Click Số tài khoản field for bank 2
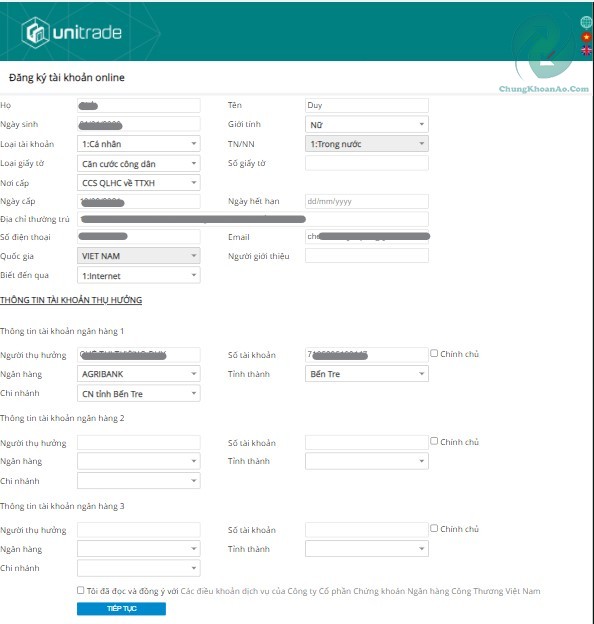Image resolution: width=594 pixels, height=624 pixels. pyautogui.click(x=367, y=443)
